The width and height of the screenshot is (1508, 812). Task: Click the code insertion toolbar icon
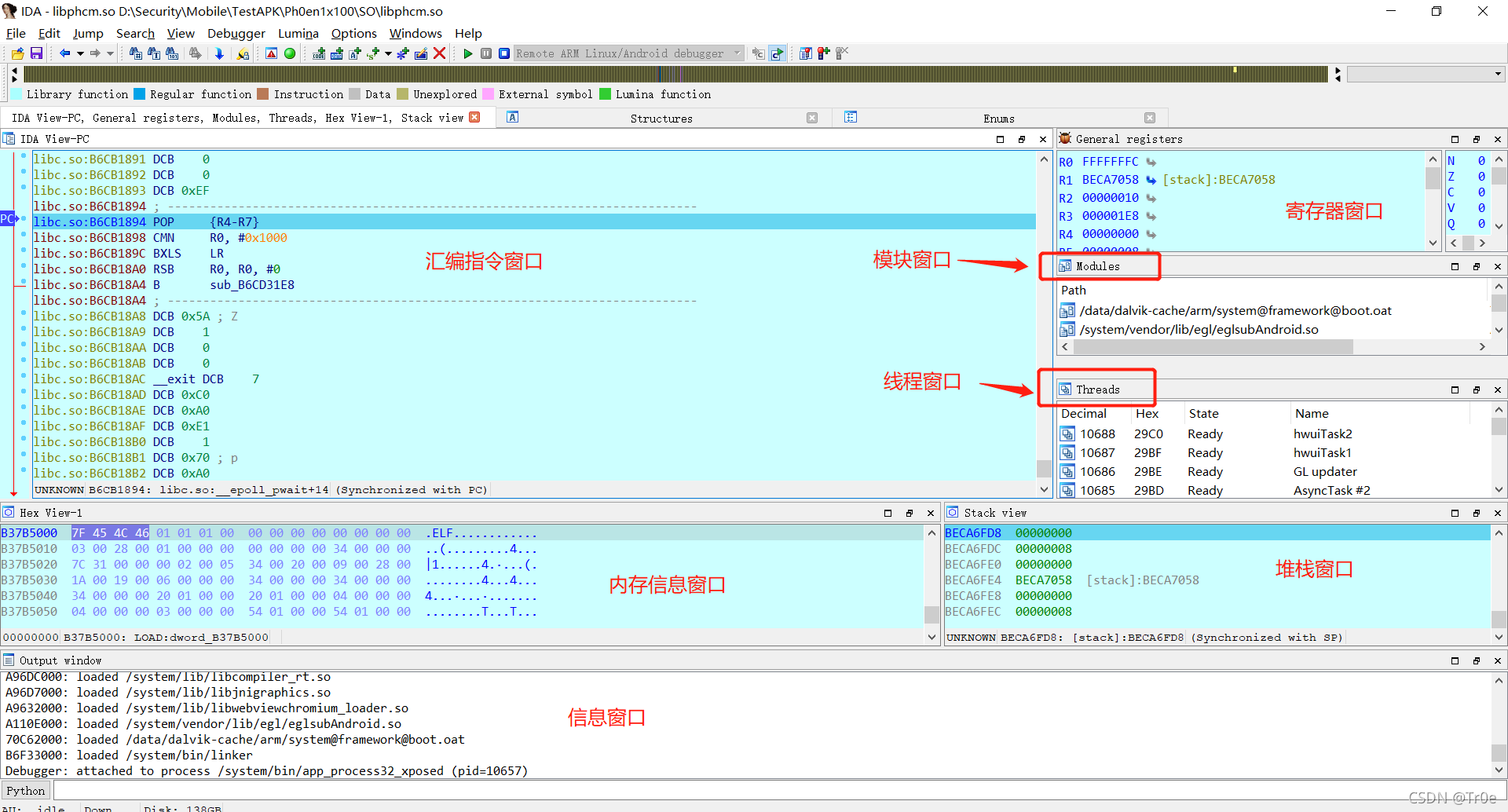pos(319,53)
